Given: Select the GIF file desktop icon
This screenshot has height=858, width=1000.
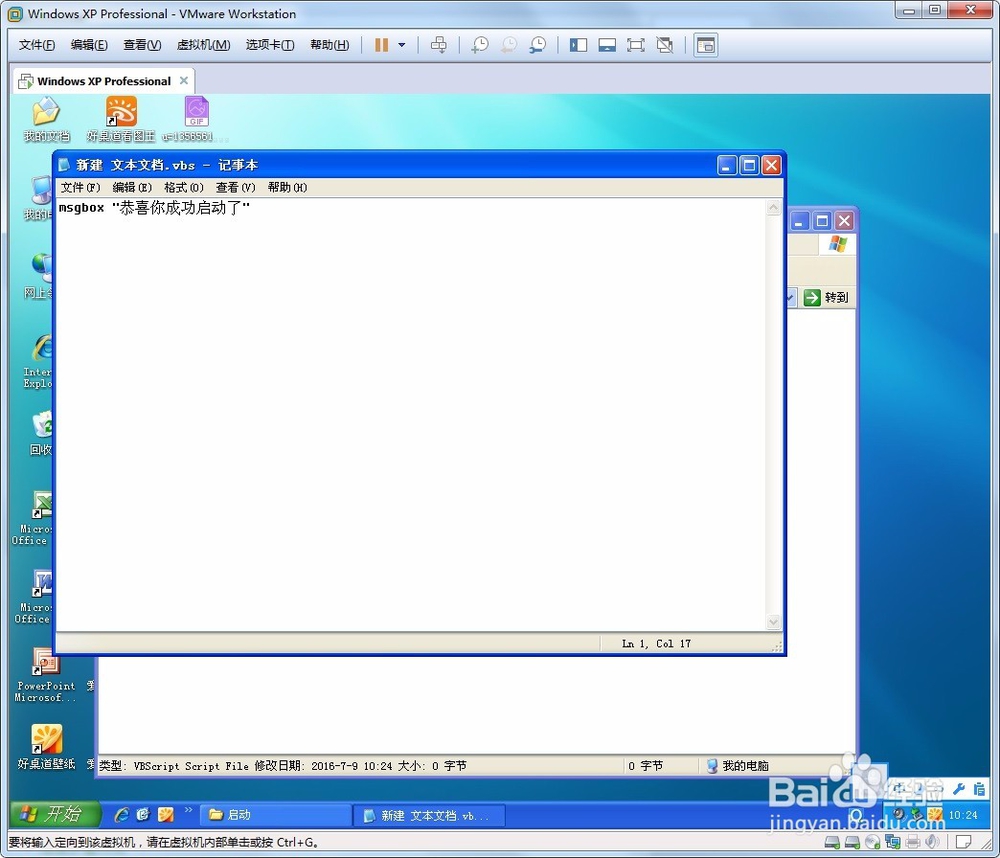Looking at the screenshot, I should coord(196,119).
